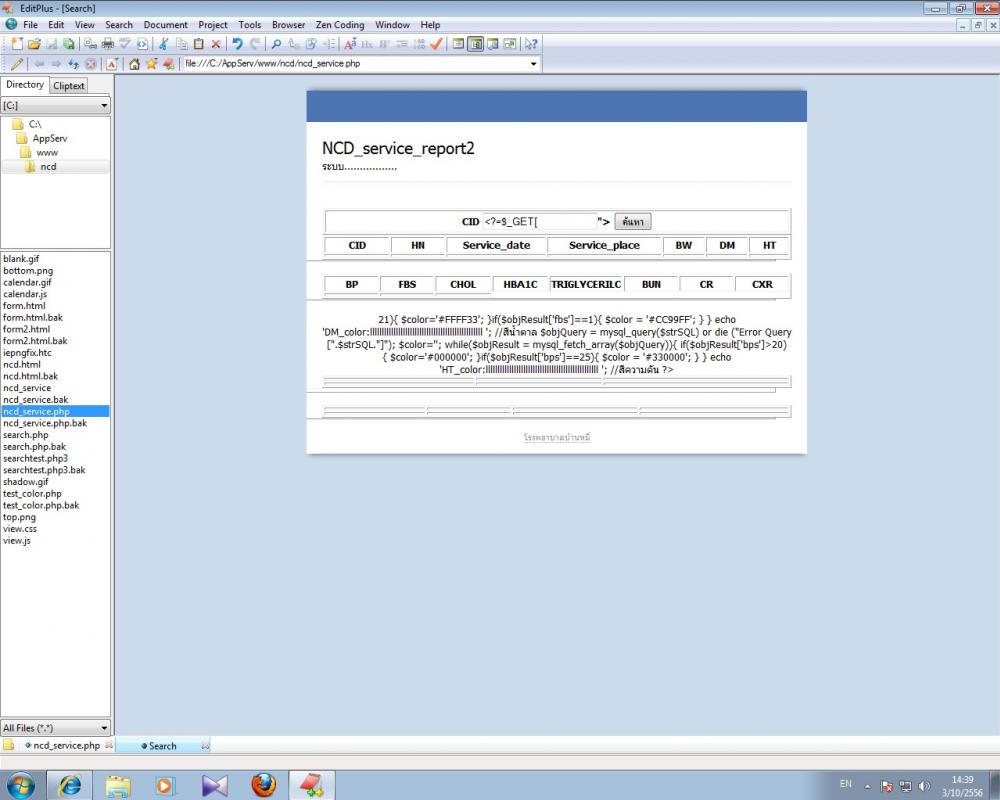This screenshot has height=800, width=1000.
Task: Click the Favorites star icon
Action: click(151, 64)
